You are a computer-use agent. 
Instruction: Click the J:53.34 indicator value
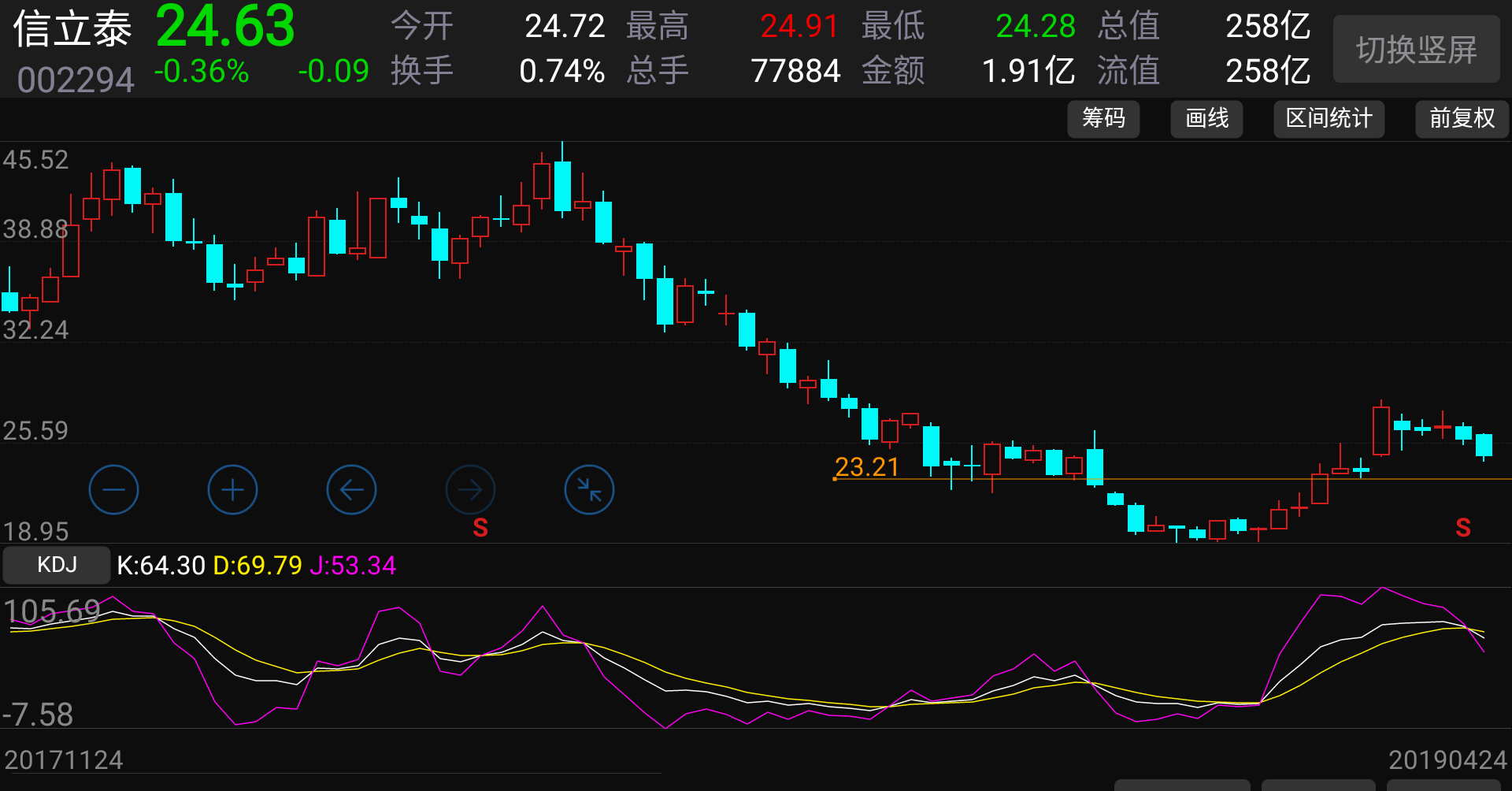point(353,566)
